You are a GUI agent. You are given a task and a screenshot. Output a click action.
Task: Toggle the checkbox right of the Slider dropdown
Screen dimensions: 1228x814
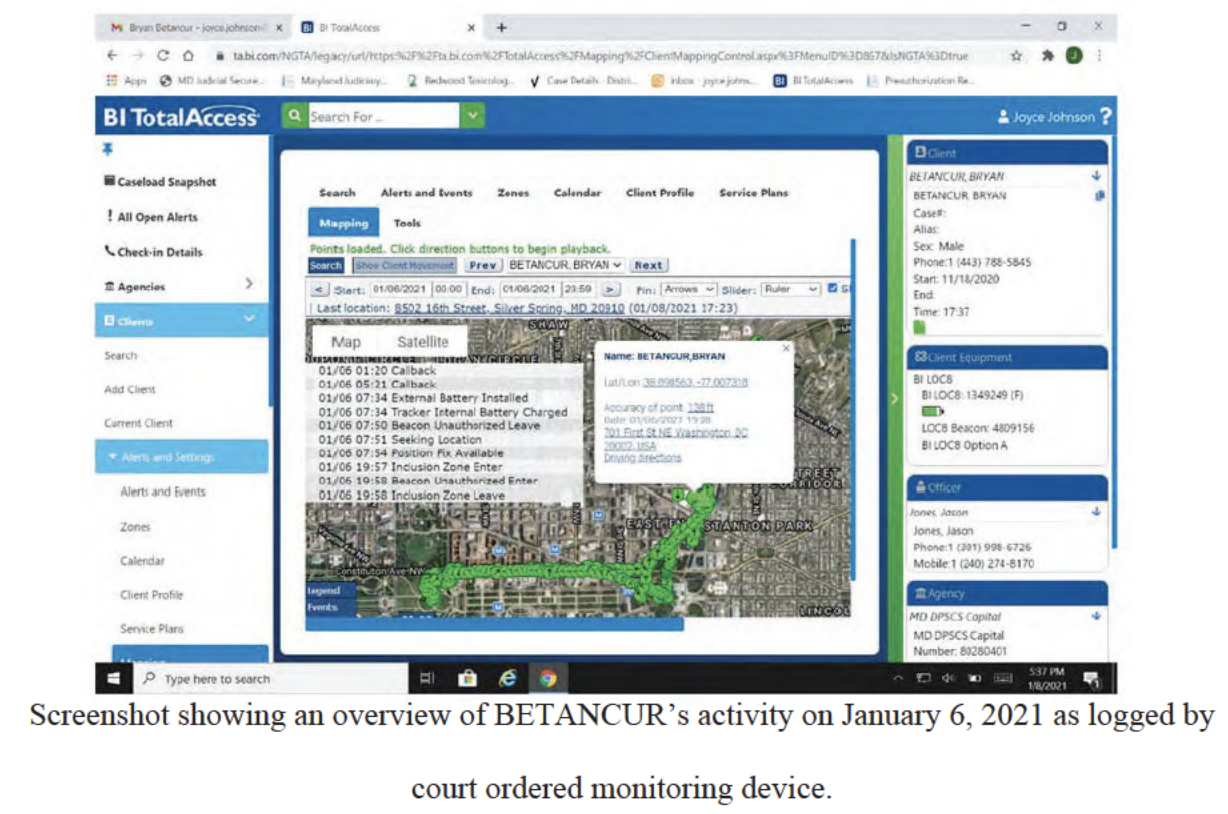[x=832, y=289]
